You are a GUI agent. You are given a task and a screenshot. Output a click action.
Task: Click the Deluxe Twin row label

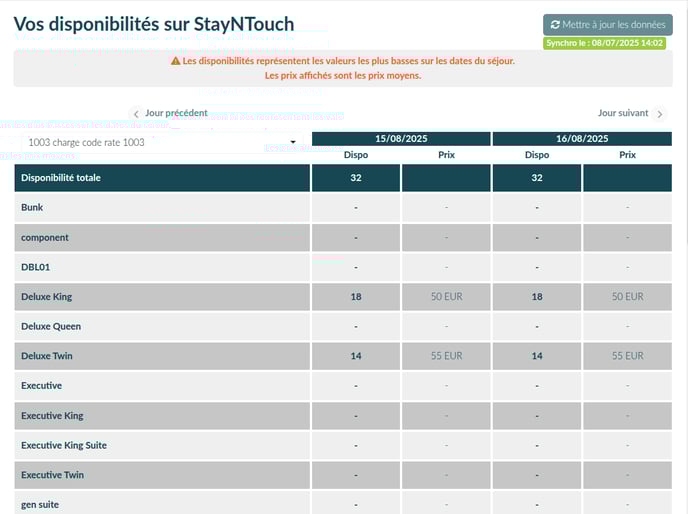tap(47, 356)
